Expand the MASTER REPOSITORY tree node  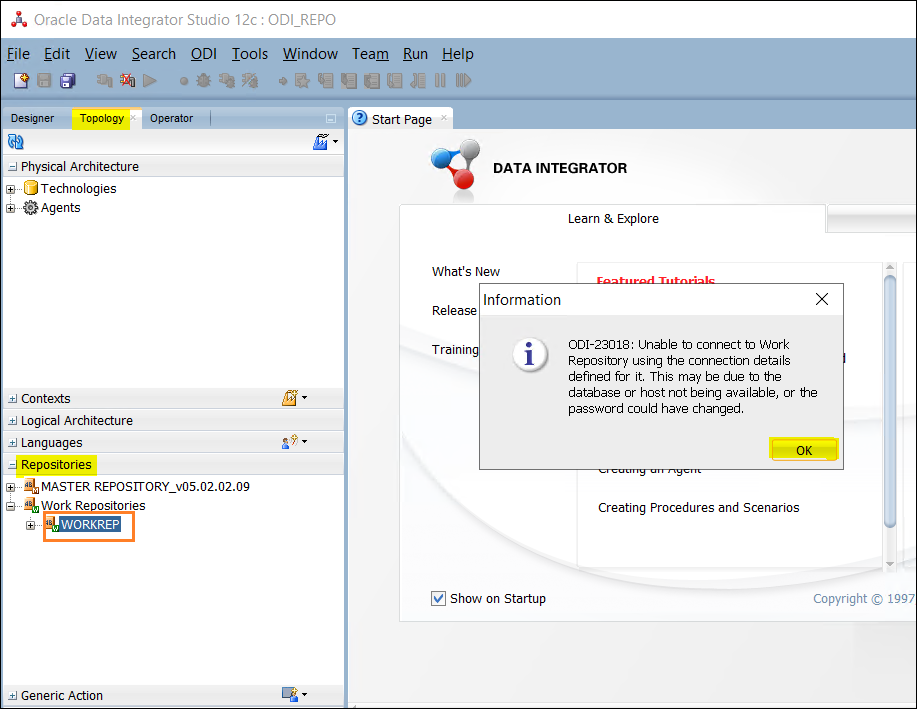[x=11, y=487]
